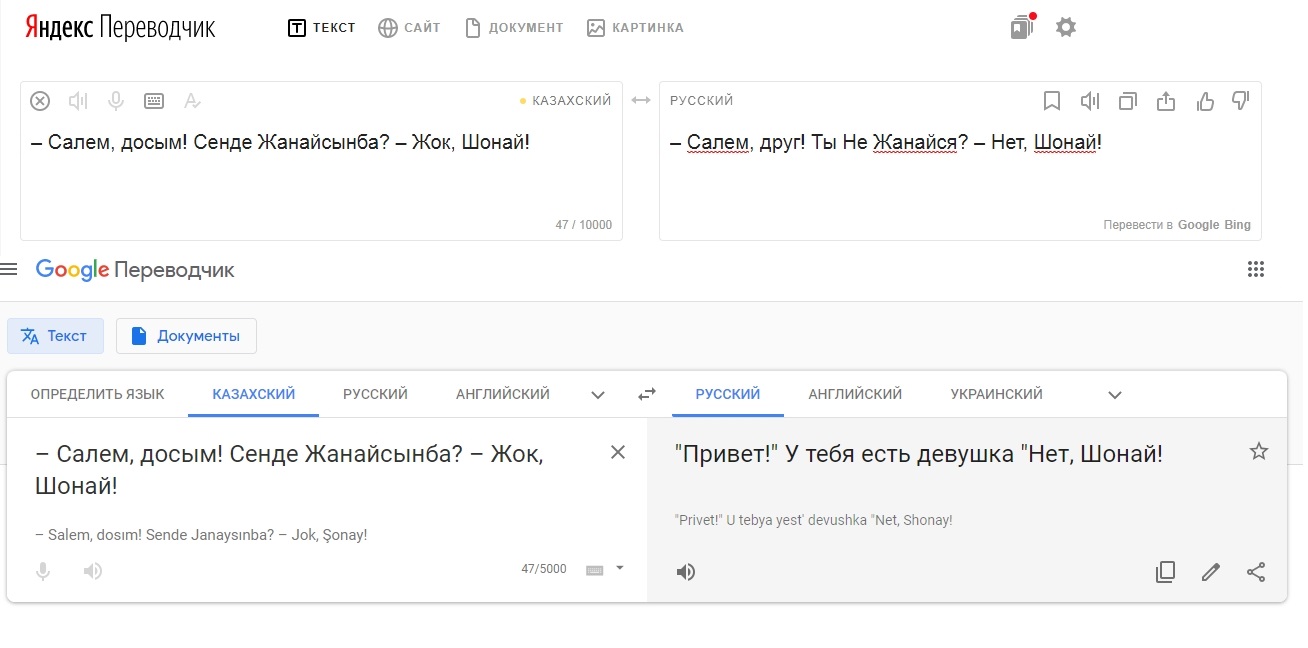Open Google Документы translation
1308x648 pixels.
[186, 336]
